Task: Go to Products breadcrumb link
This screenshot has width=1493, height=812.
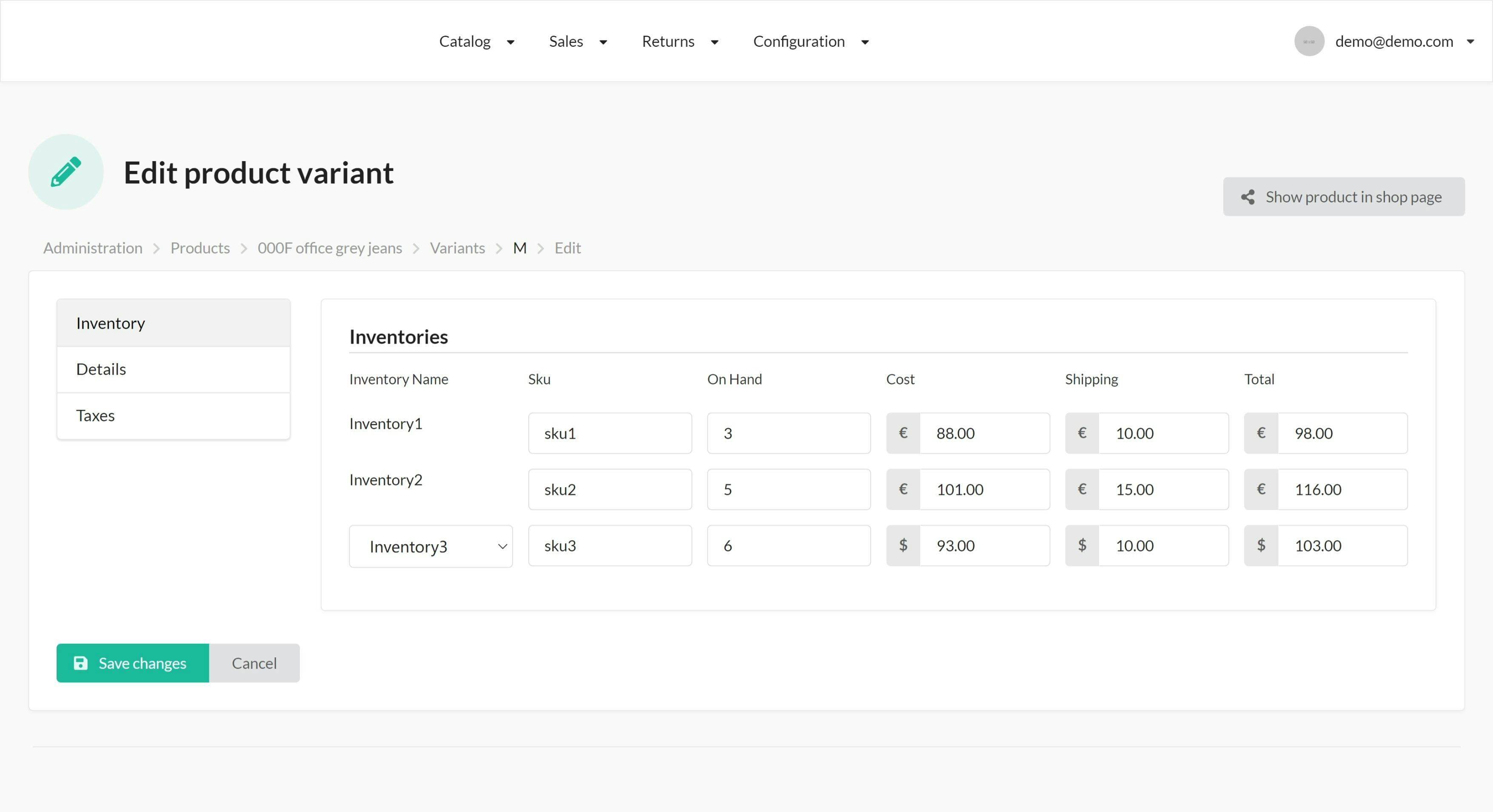Action: click(200, 248)
